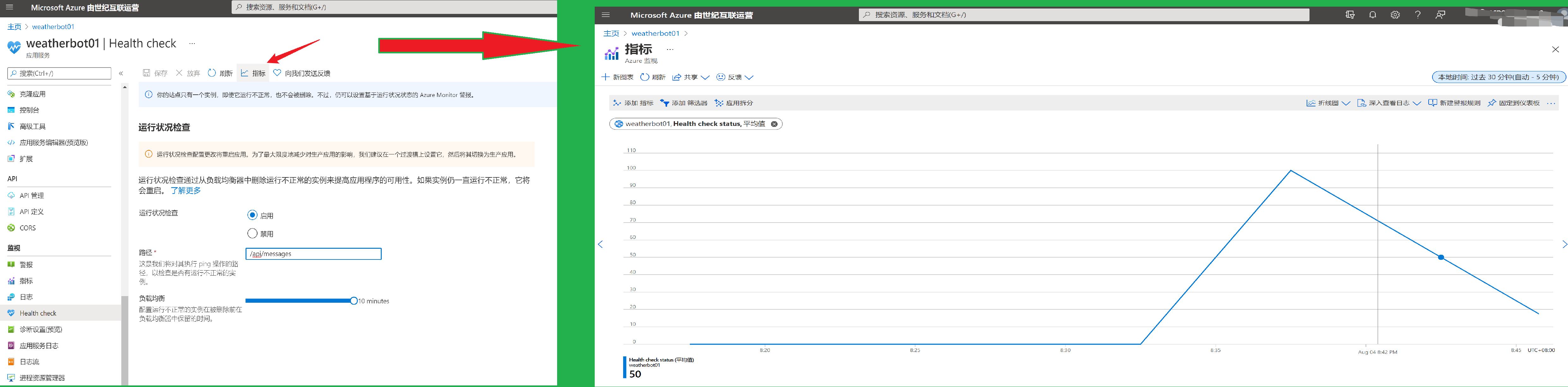
Task: Click 新建警报规则 button
Action: [x=1454, y=103]
